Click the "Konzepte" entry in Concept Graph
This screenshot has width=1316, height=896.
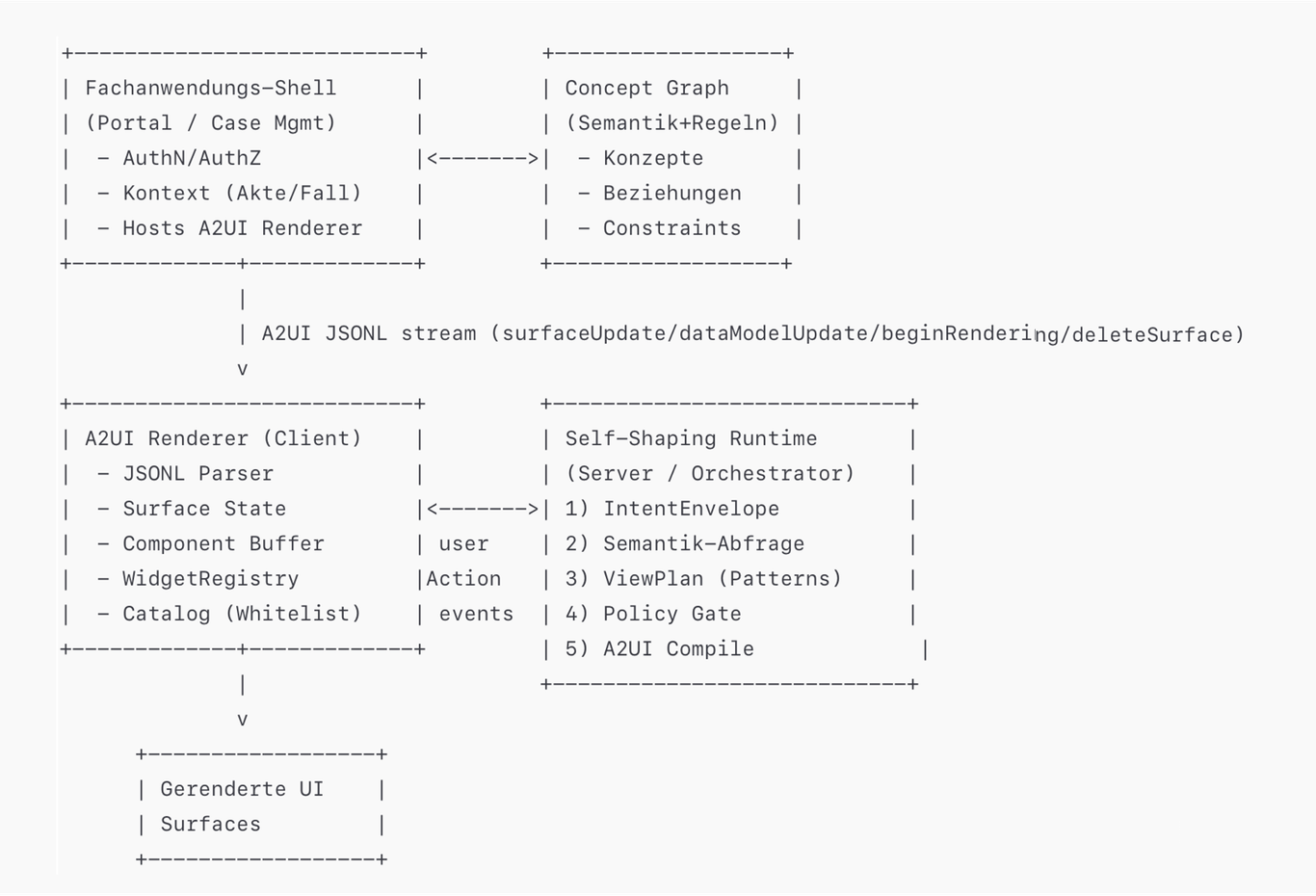click(x=653, y=159)
